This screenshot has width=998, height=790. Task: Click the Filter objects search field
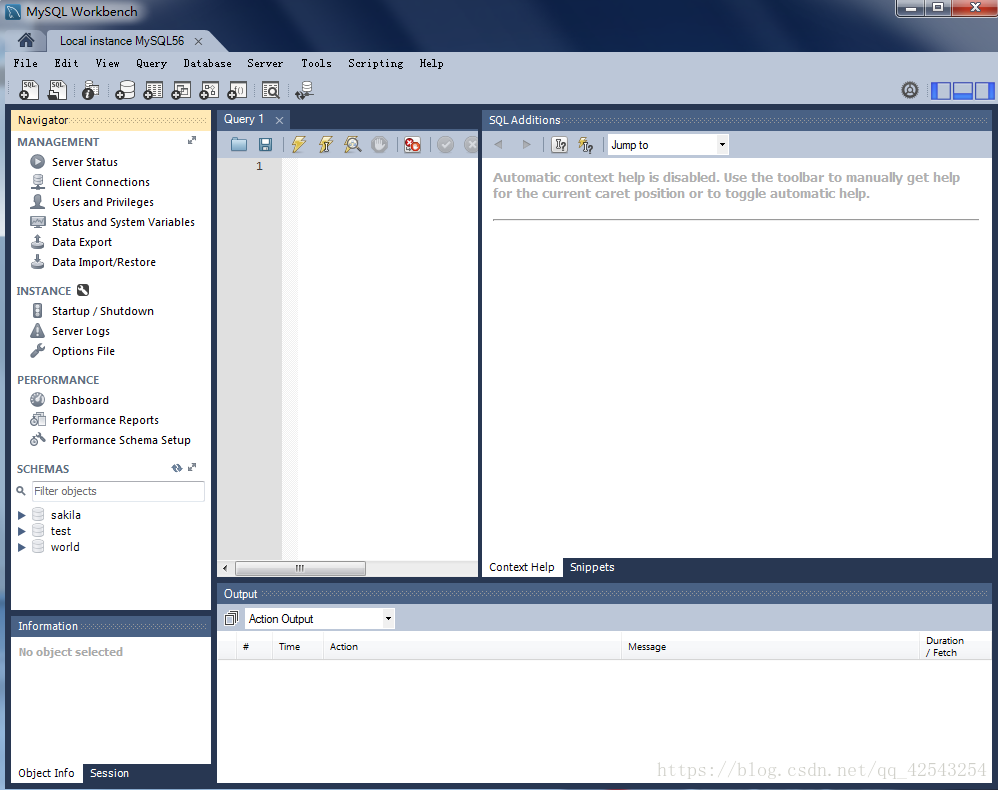pyautogui.click(x=118, y=491)
